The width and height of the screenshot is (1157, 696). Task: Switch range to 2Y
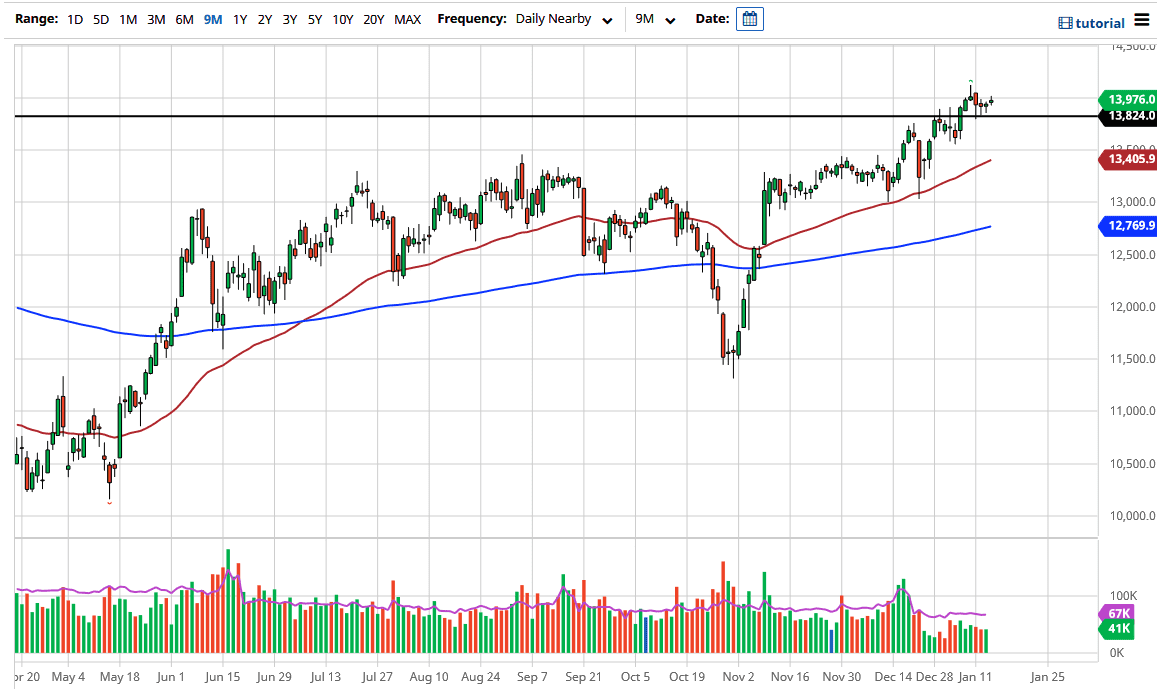(265, 20)
